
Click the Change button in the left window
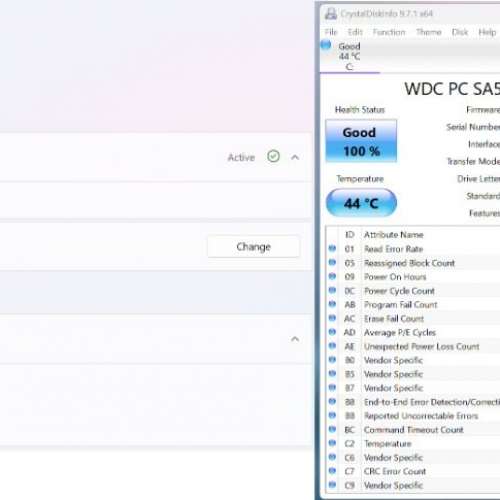253,247
